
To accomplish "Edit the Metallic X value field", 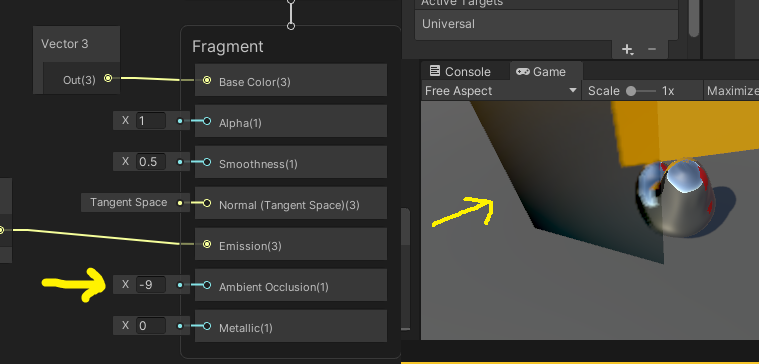I will coord(151,326).
